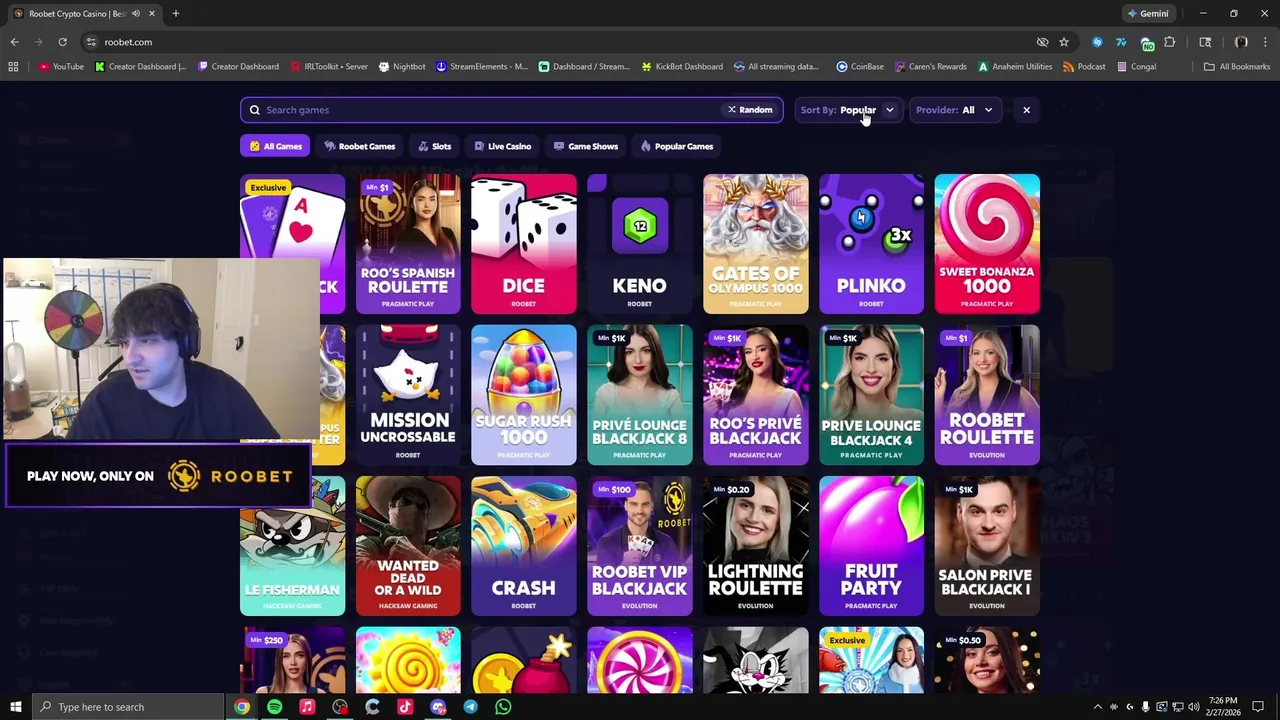Switch to the Game Shows tab
1280x720 pixels.
pos(586,146)
